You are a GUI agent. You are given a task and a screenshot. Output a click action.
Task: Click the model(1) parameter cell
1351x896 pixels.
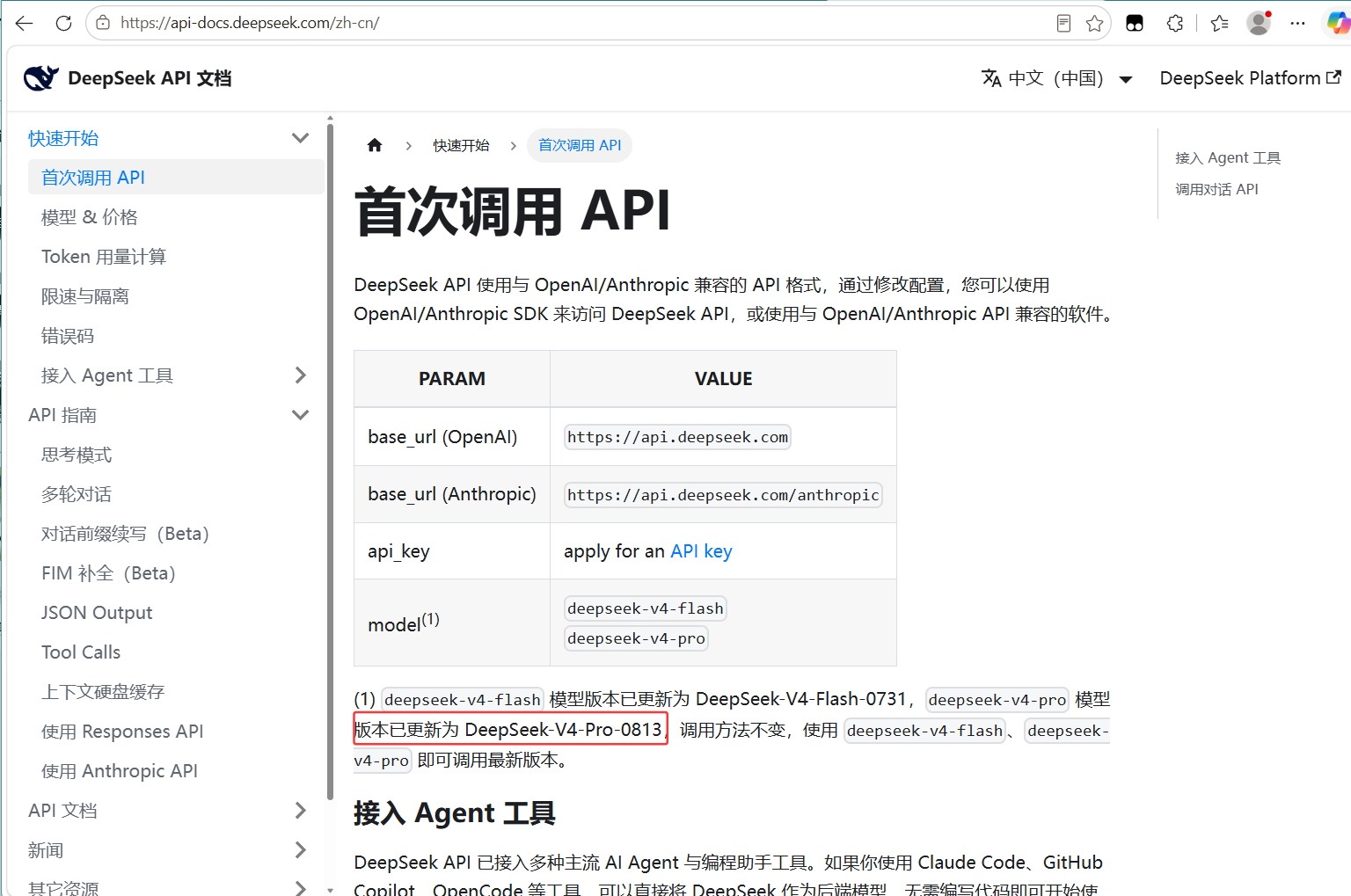pos(452,623)
